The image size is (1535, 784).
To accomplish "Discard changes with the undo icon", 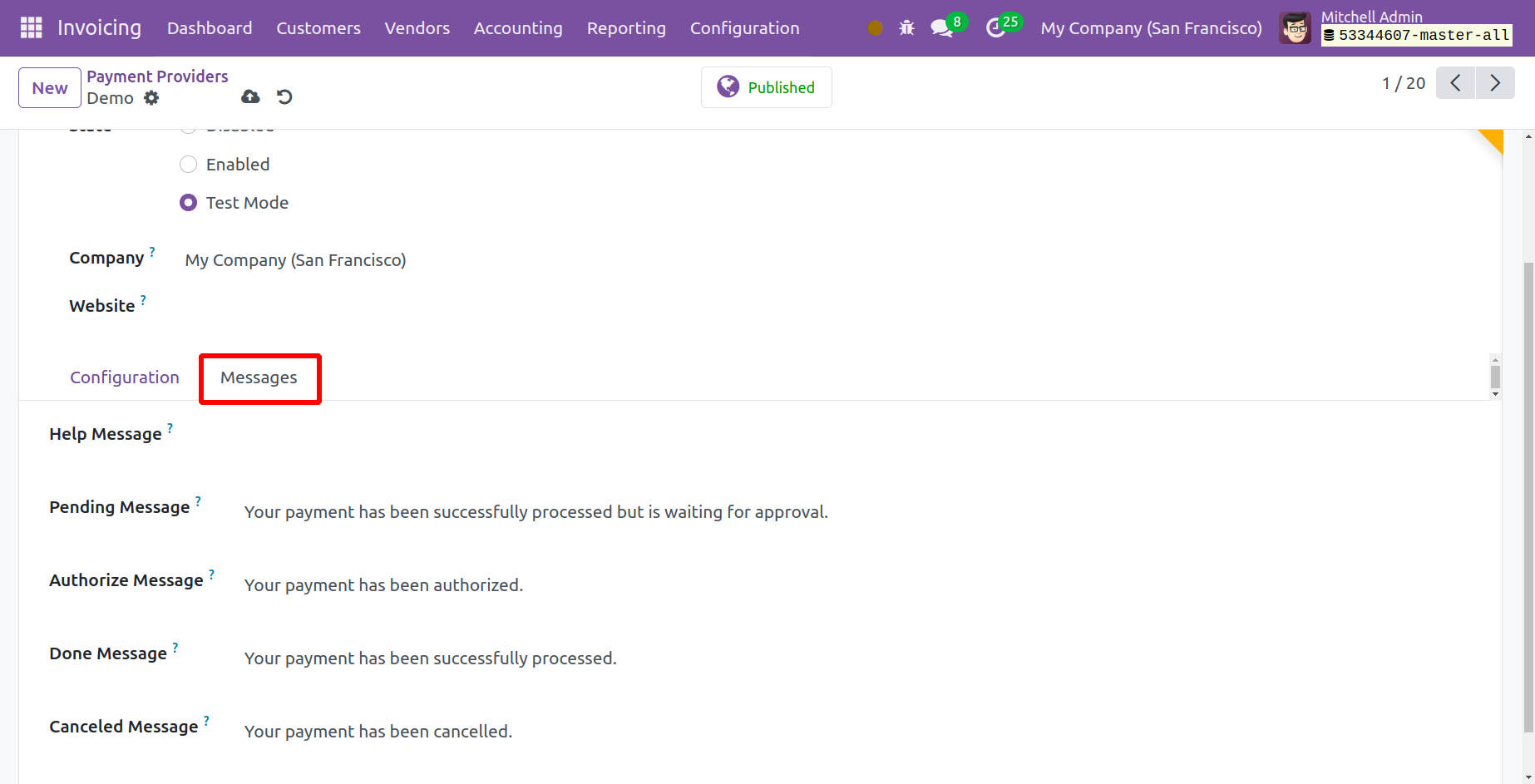I will [284, 97].
